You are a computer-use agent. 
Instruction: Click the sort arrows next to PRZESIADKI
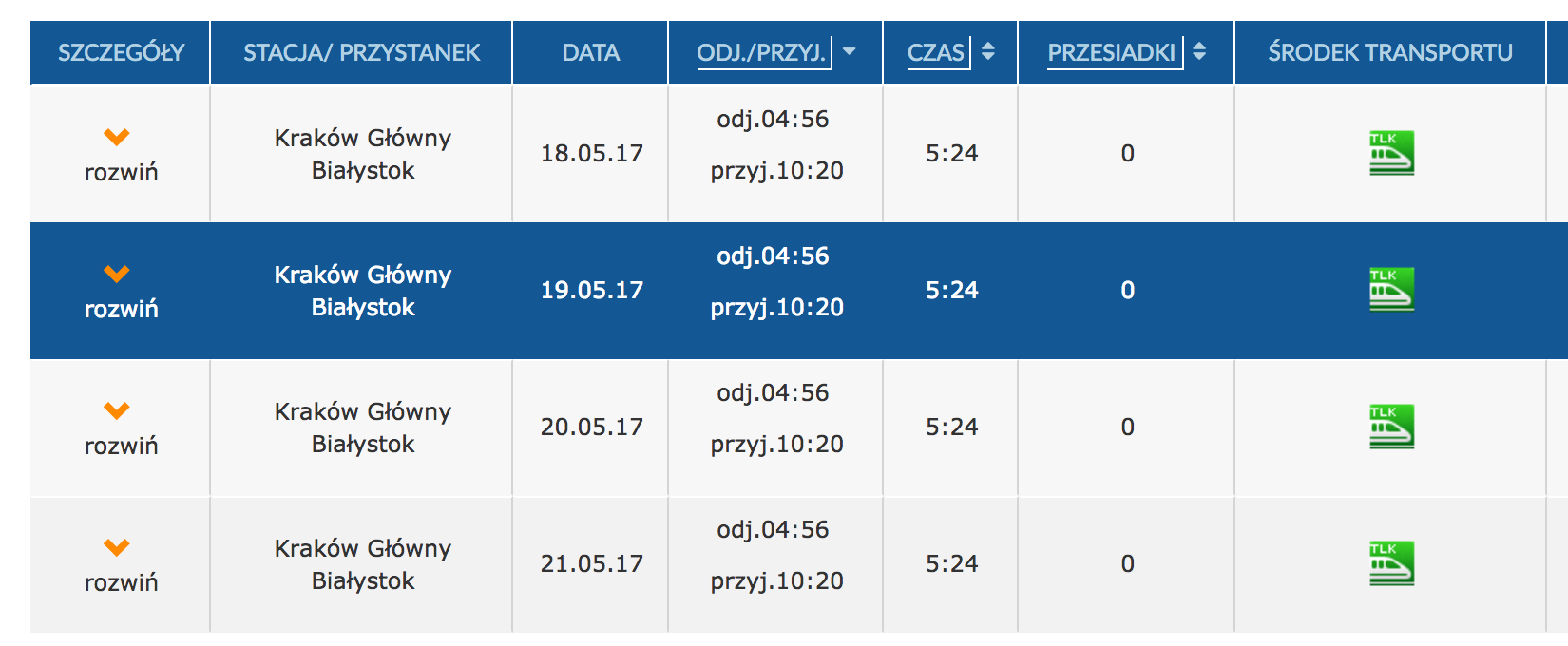click(1199, 51)
